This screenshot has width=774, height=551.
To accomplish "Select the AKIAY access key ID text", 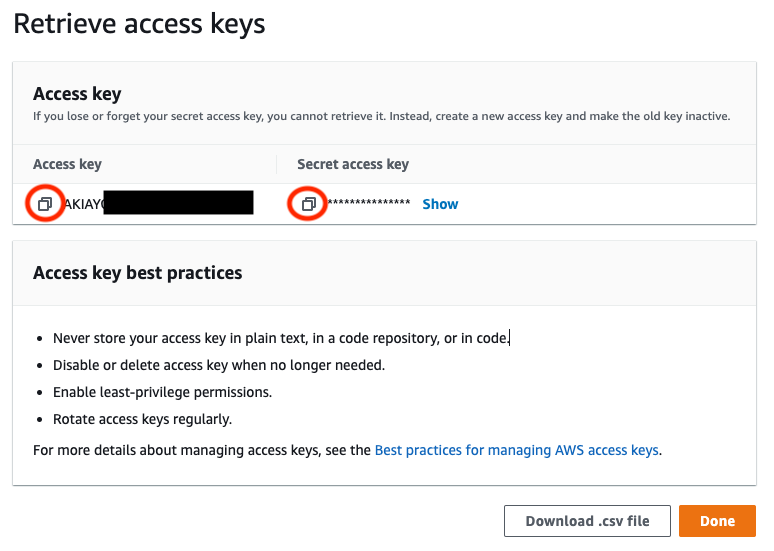I will pyautogui.click(x=84, y=204).
